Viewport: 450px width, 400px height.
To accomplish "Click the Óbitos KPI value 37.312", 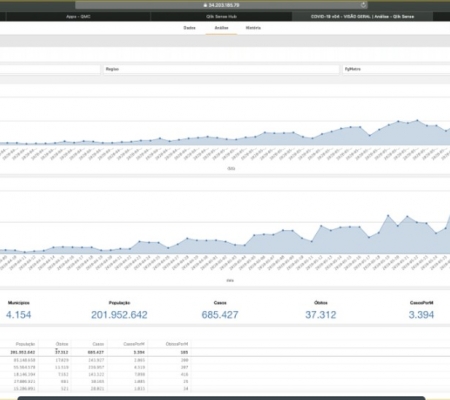I will [321, 315].
